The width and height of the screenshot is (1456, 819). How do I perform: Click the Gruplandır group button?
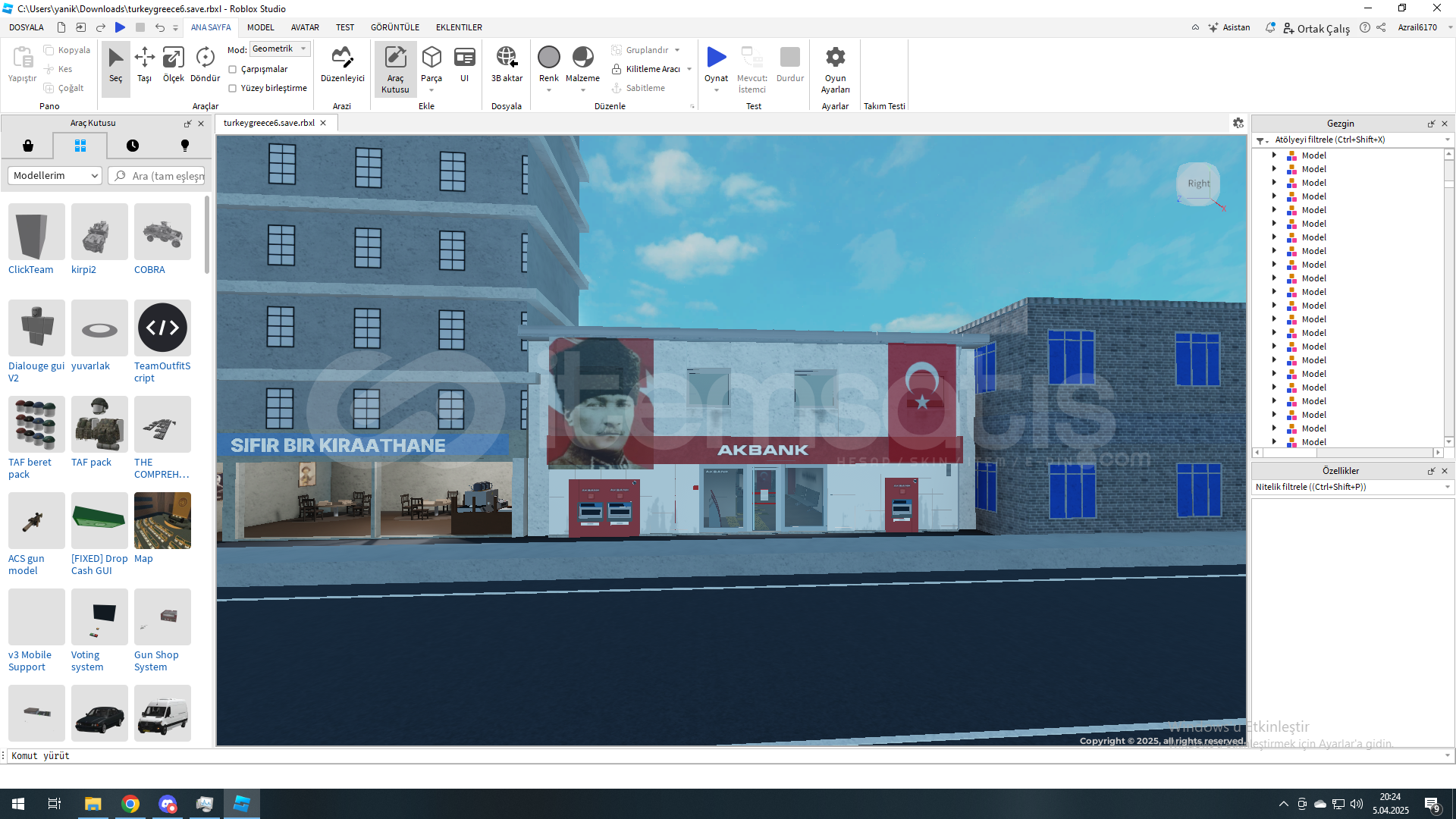[x=640, y=50]
